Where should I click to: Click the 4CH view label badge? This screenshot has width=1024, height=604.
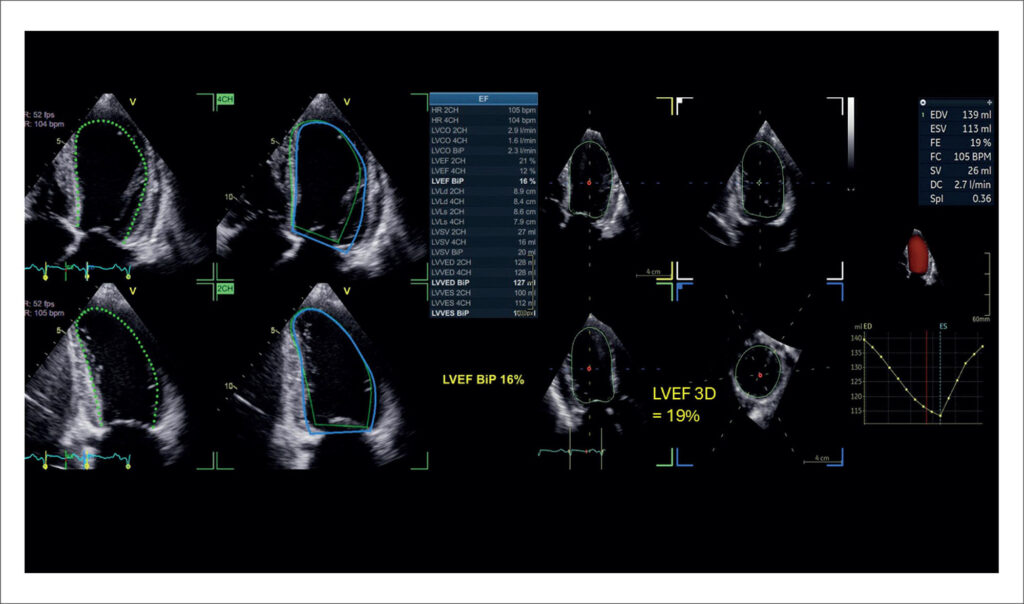point(225,99)
